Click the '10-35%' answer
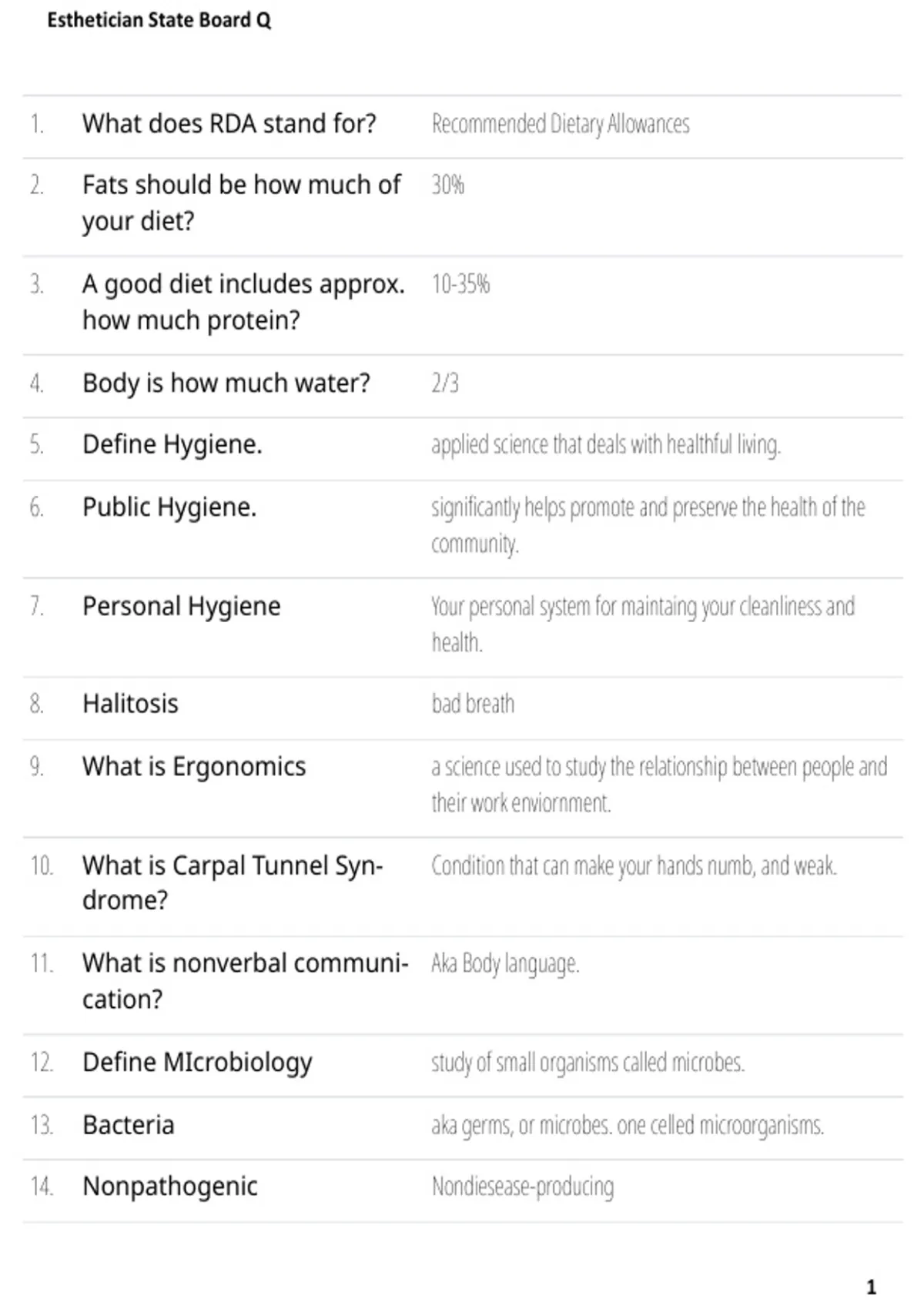Screen dimensions: 924x1309 tap(460, 284)
